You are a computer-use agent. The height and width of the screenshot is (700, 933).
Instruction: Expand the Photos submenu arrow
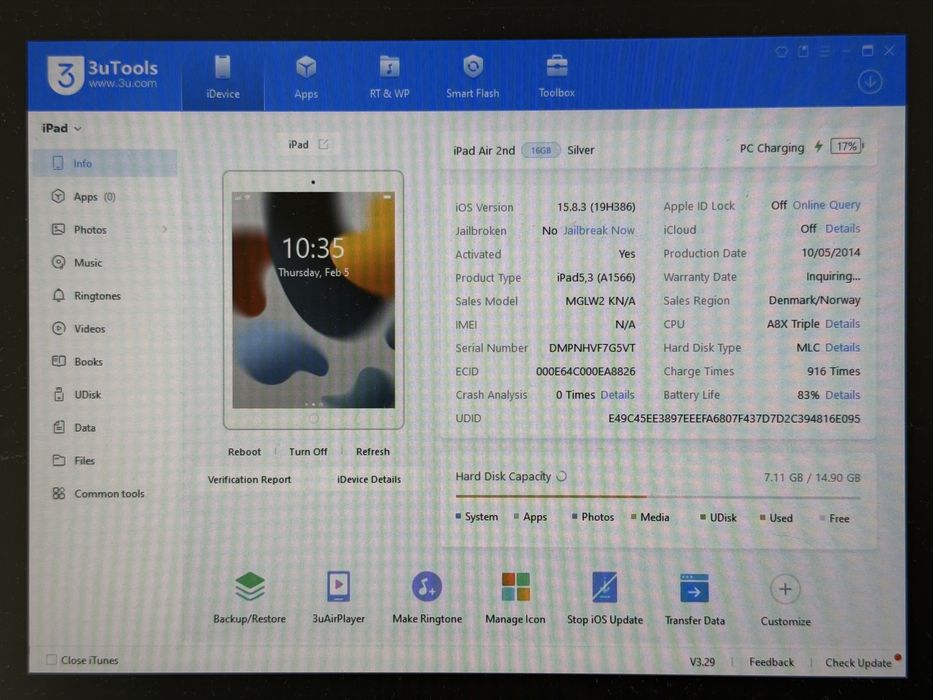(165, 229)
